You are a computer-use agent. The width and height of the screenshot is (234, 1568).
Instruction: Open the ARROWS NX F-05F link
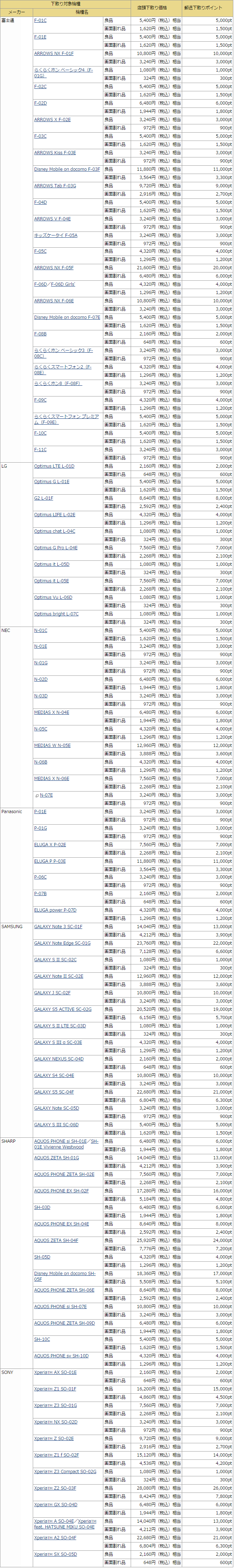[54, 269]
